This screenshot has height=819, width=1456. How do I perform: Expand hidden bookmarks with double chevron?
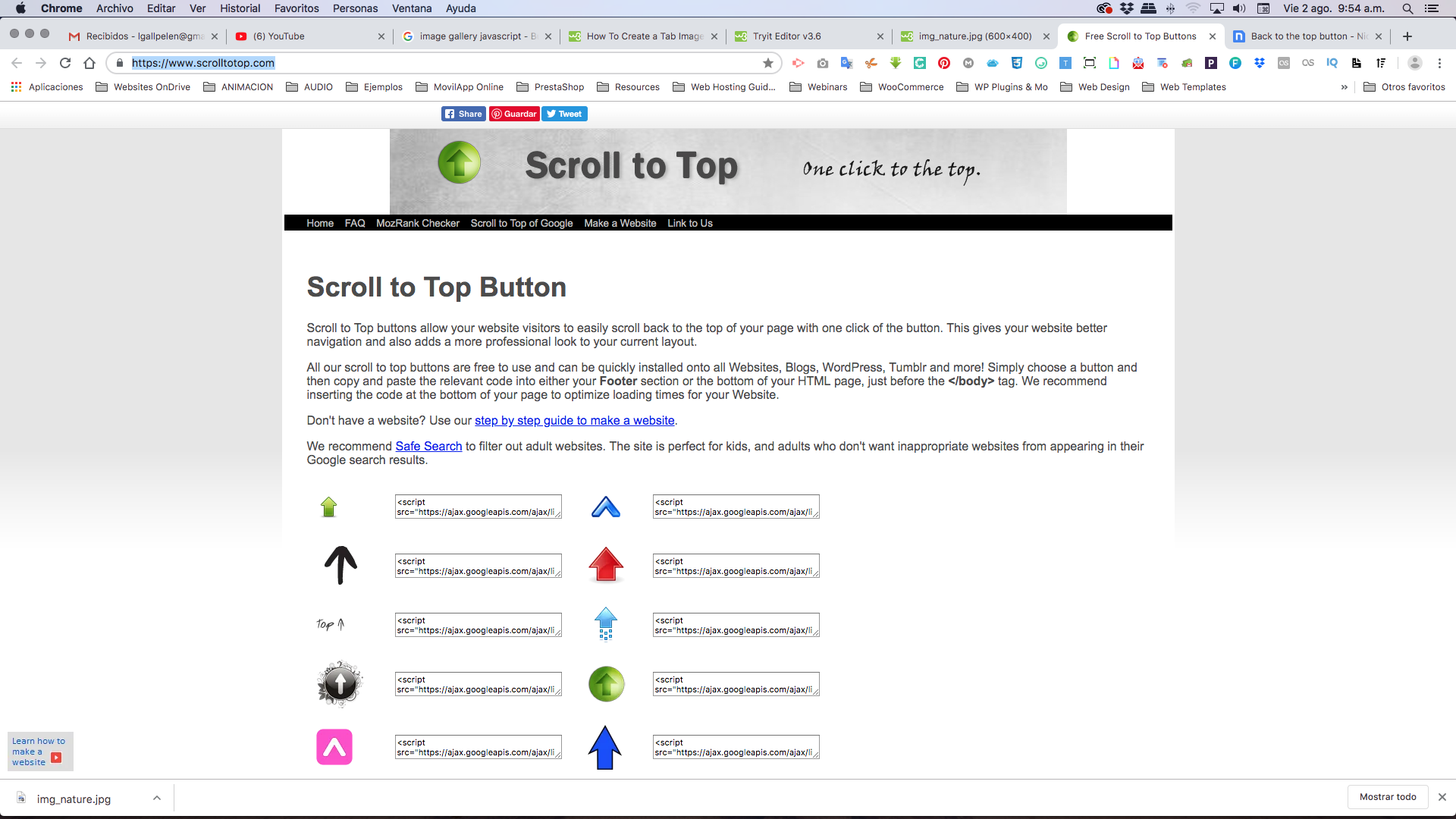[x=1345, y=87]
